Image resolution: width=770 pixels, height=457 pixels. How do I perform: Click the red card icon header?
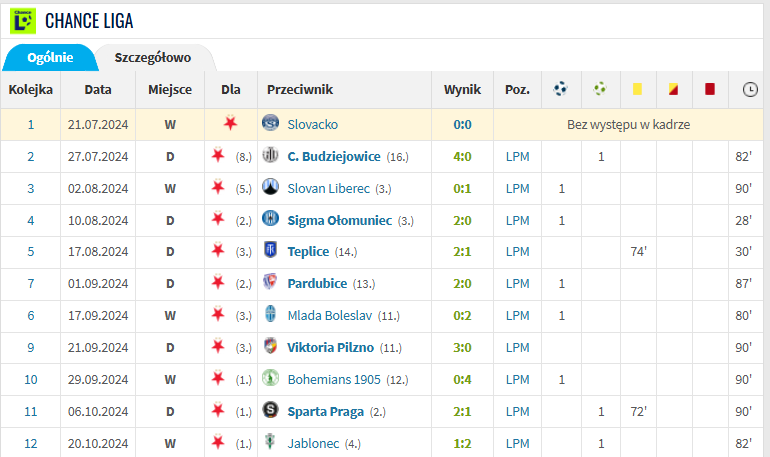710,89
